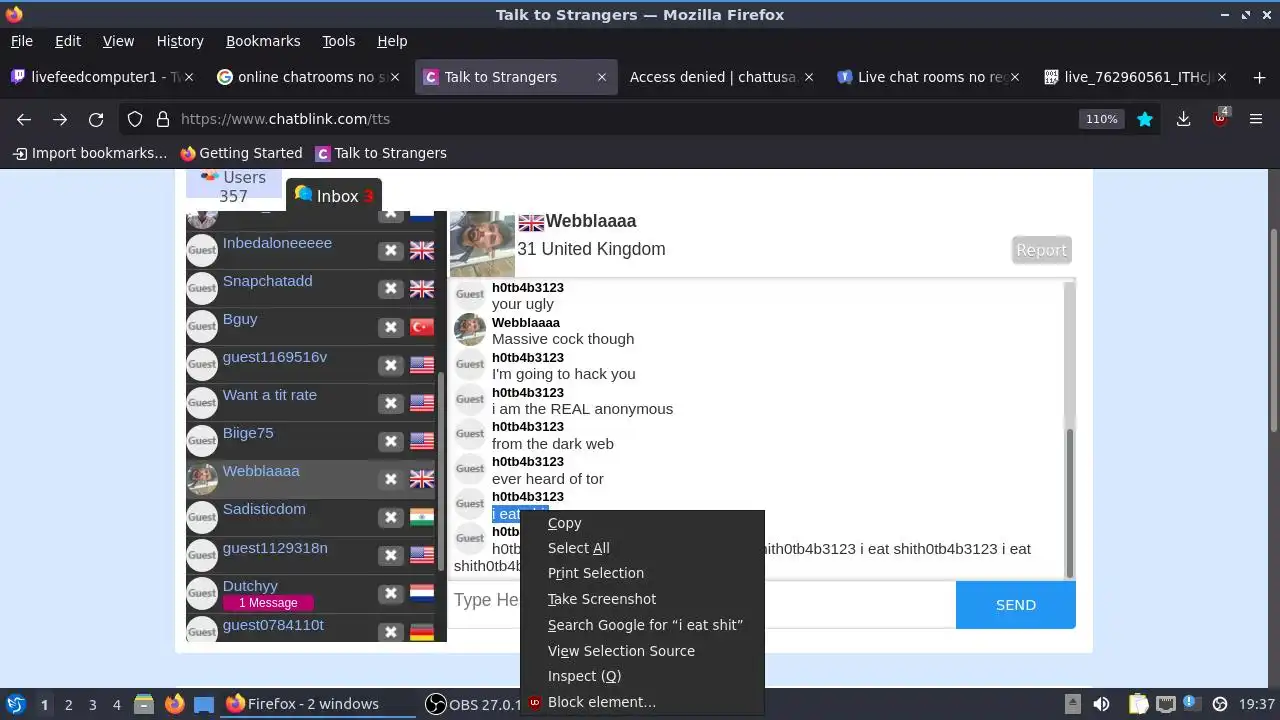The image size is (1280, 720).
Task: Click the Netherlands flag beside Dutchyy
Action: tap(422, 593)
